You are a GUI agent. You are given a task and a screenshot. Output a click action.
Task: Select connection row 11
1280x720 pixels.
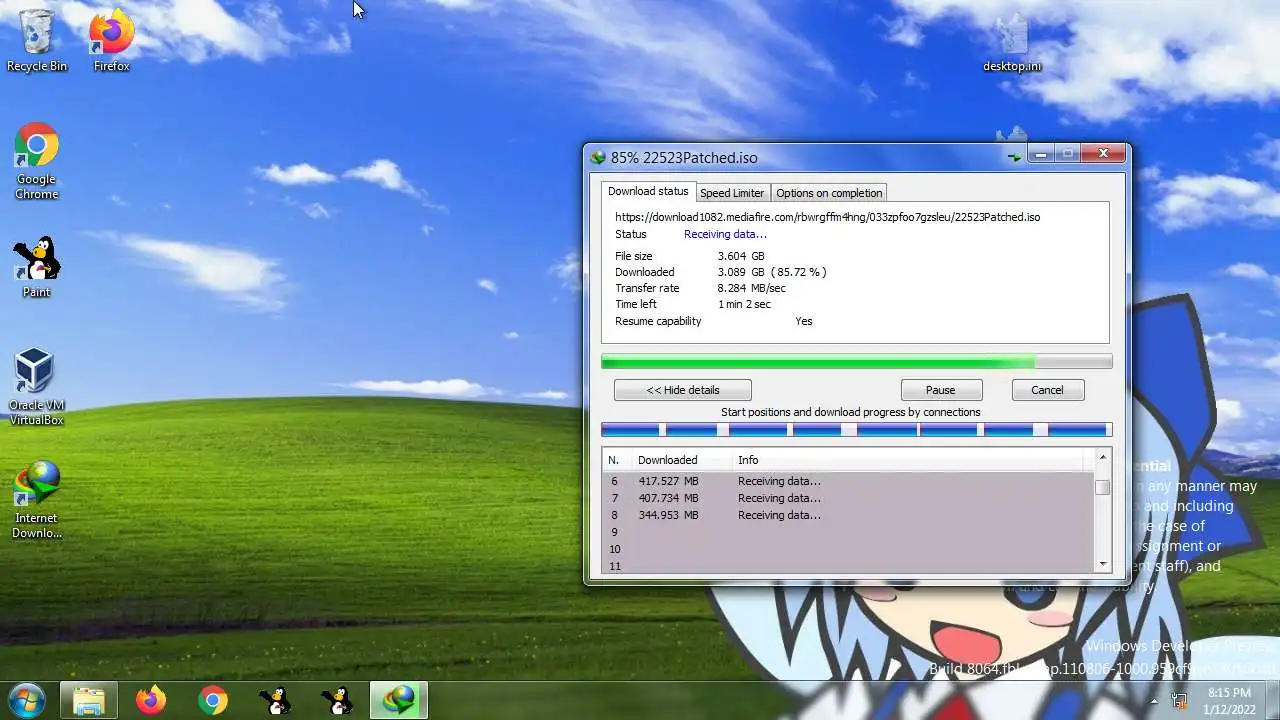point(848,566)
